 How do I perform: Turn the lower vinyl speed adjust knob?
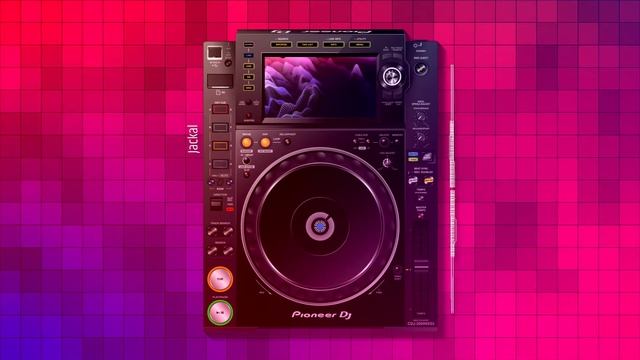pyautogui.click(x=421, y=138)
